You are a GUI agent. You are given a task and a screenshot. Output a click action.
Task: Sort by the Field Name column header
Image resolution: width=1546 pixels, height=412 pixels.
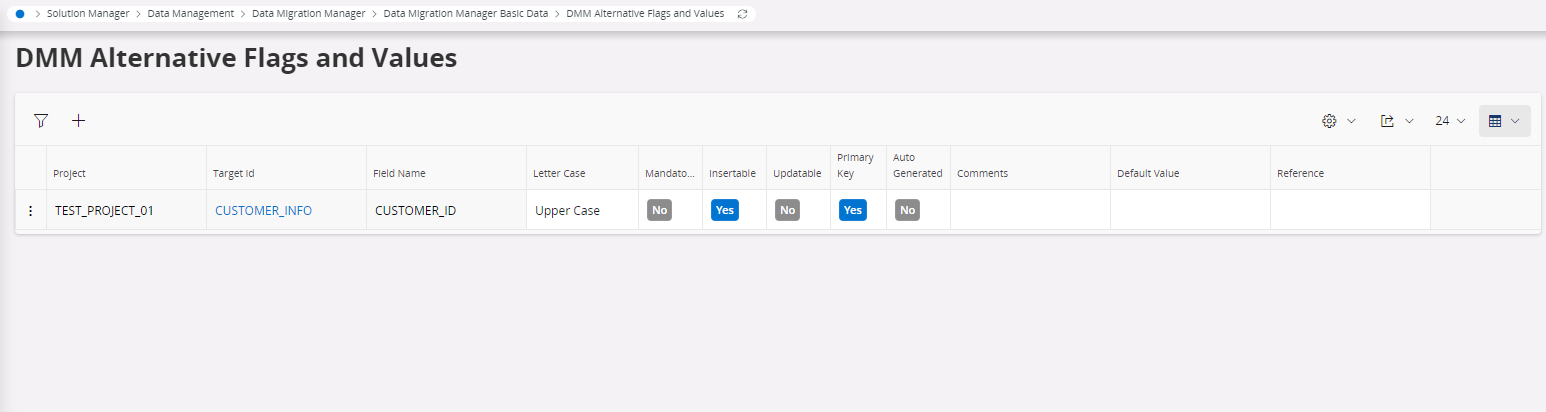399,173
